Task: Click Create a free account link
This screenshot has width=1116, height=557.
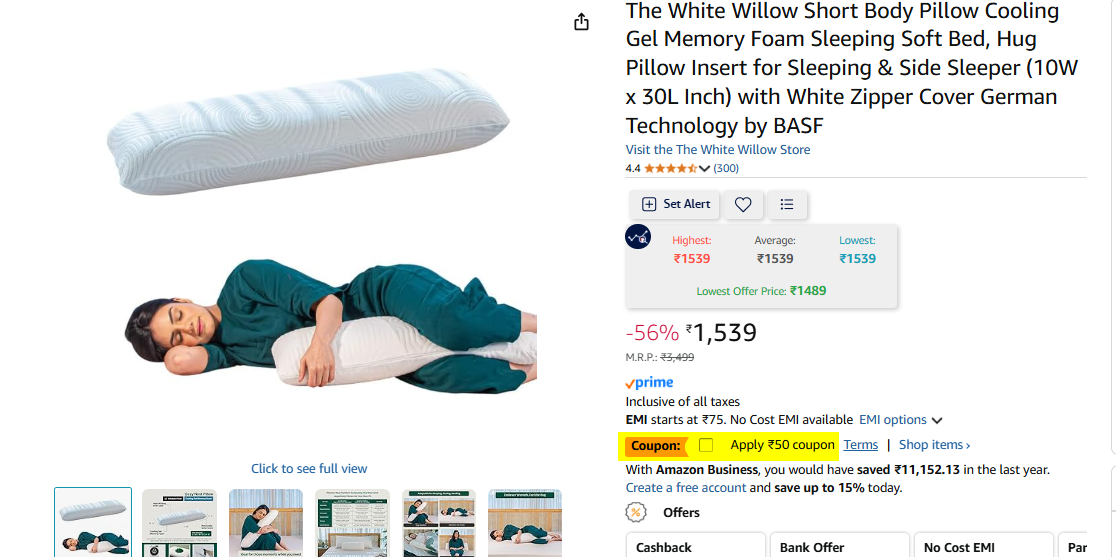Action: [686, 487]
